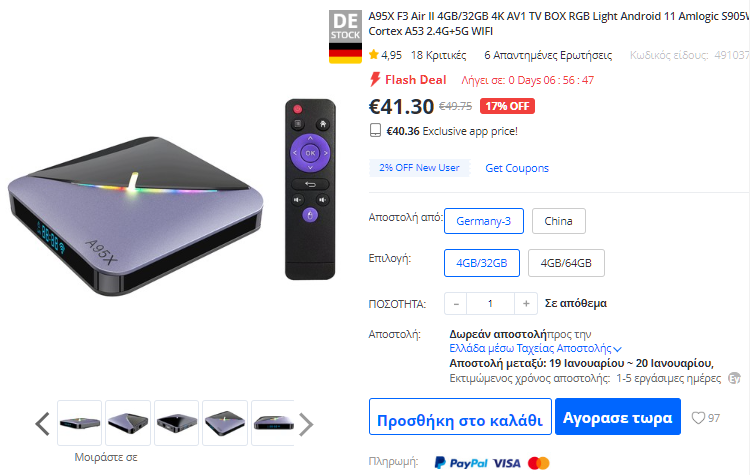Choose the 4GB/64GB option

pos(566,263)
